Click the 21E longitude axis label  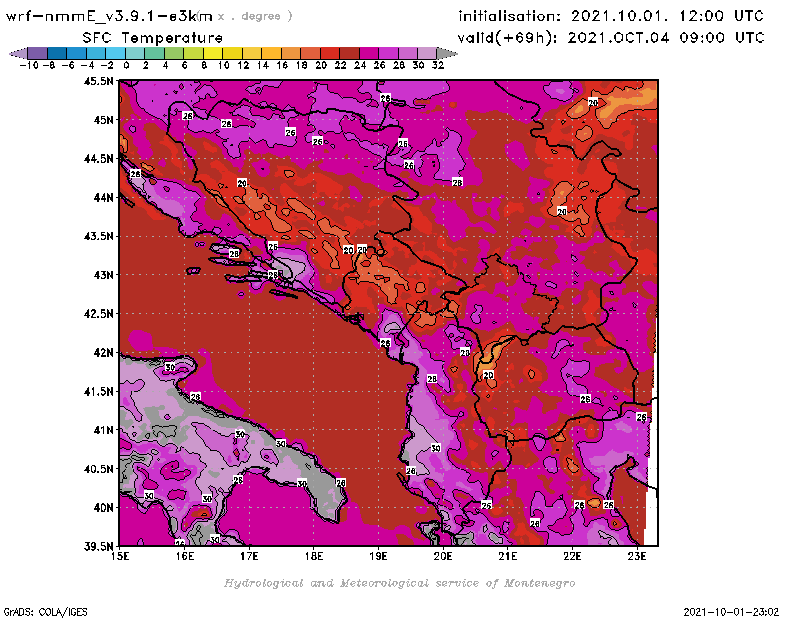pyautogui.click(x=508, y=556)
